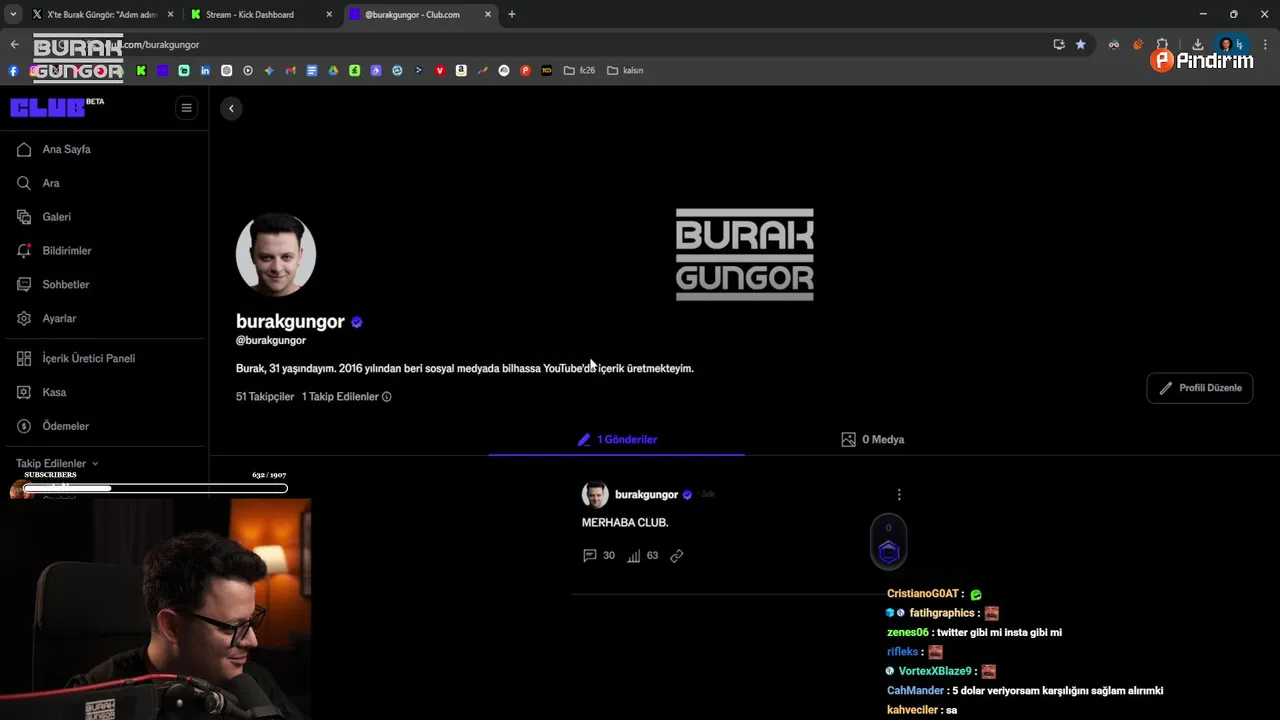This screenshot has height=720, width=1280.
Task: Click the home icon beside Ana Sayfa
Action: click(24, 149)
